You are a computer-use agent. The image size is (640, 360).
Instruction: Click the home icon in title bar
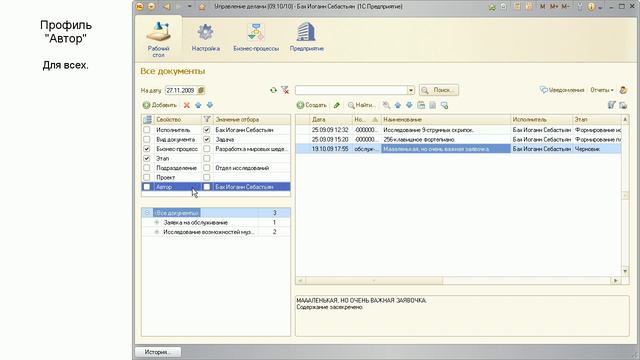point(202,7)
